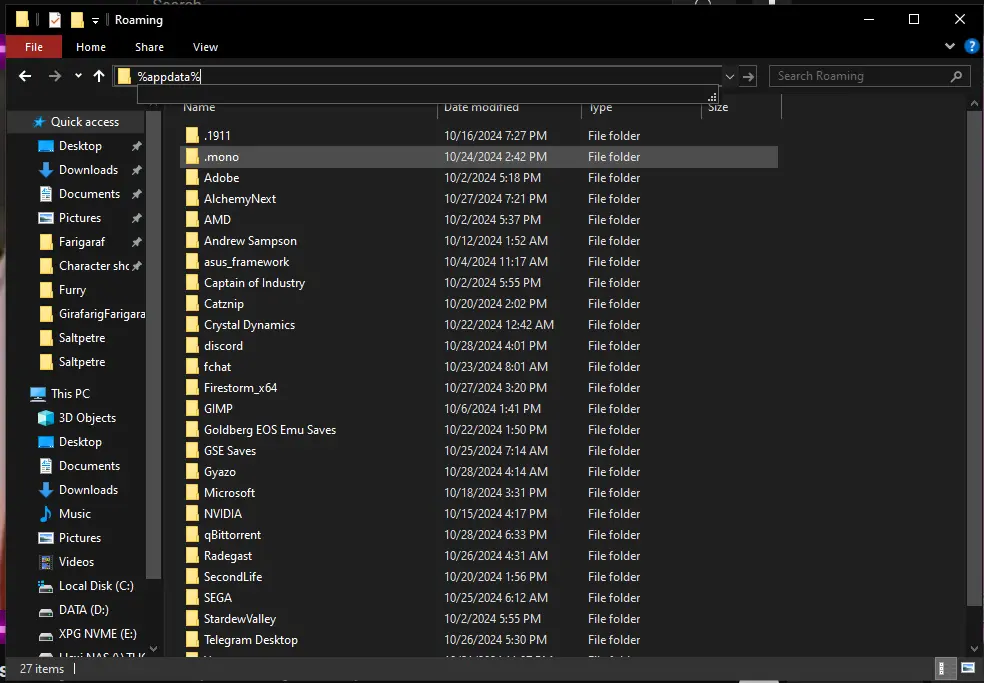
Task: Open the address bar history dropdown
Action: point(730,77)
